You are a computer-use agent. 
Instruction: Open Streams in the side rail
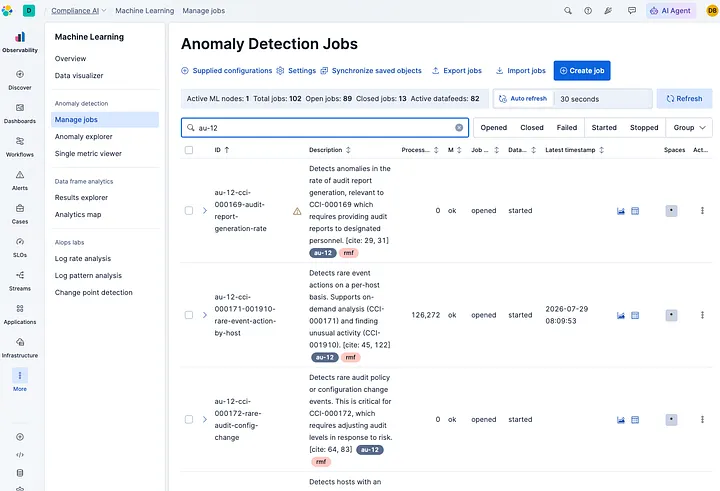(x=20, y=281)
